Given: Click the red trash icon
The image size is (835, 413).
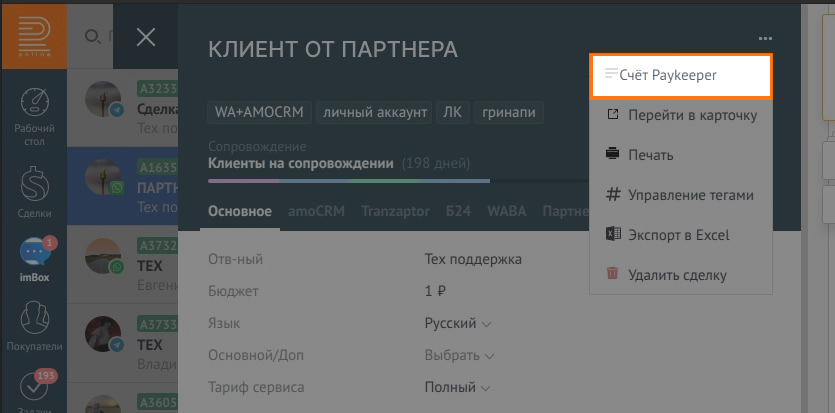Looking at the screenshot, I should tap(612, 274).
